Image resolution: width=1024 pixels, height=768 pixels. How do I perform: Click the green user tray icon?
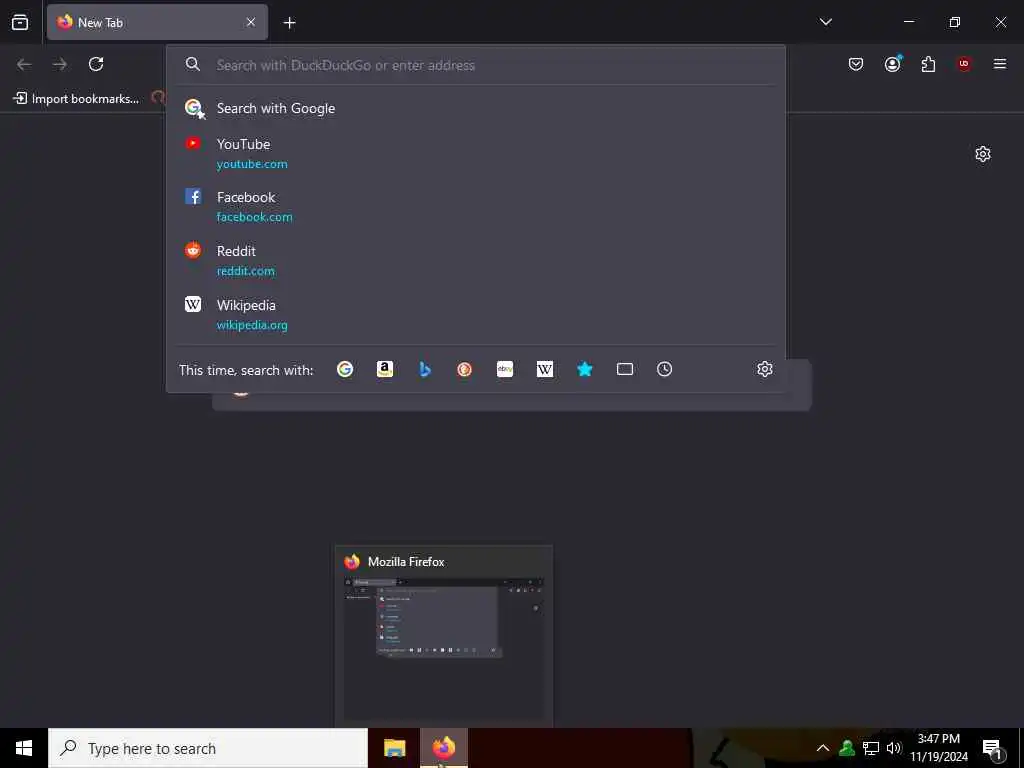[847, 748]
